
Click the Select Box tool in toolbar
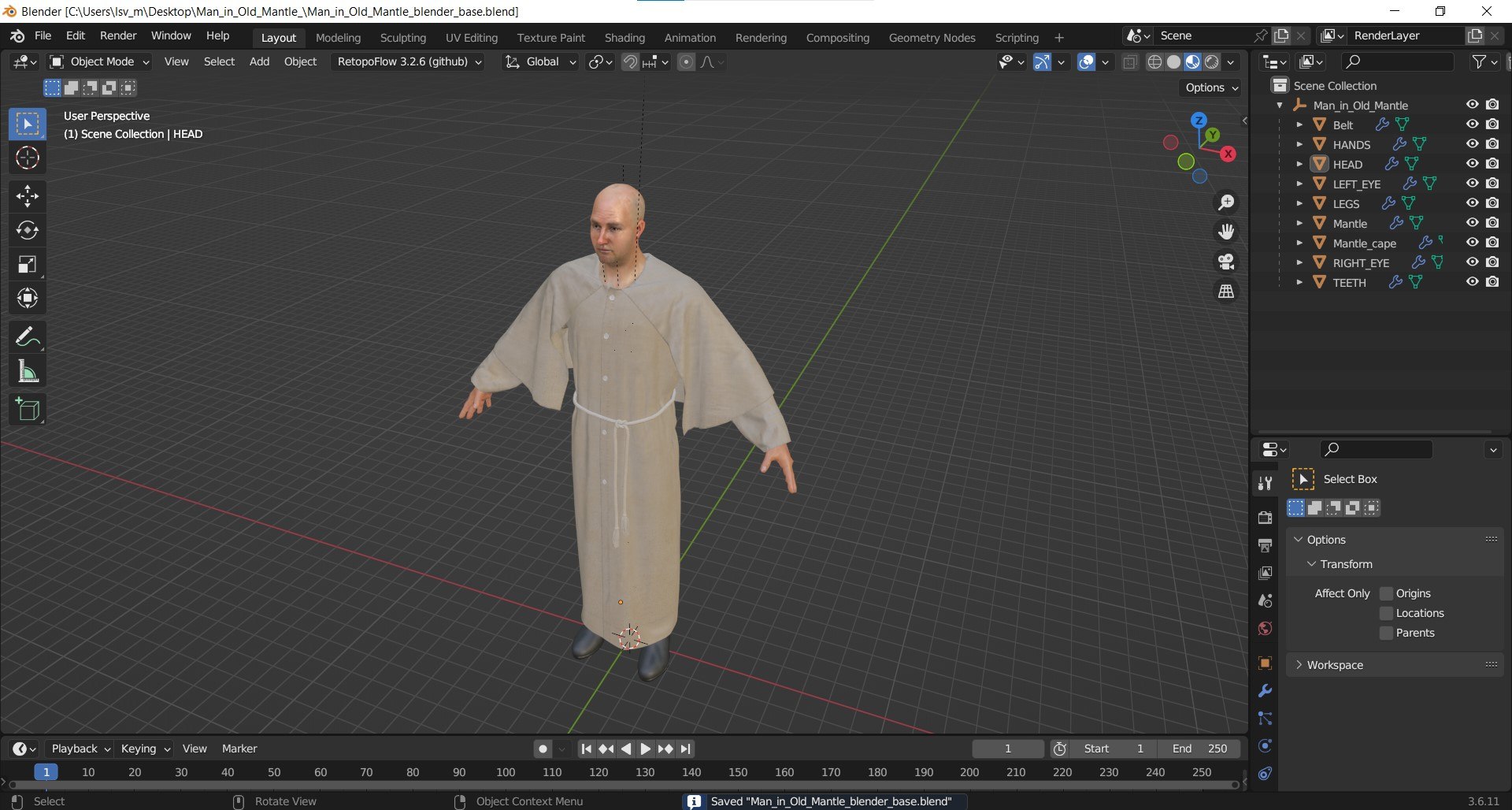coord(28,124)
